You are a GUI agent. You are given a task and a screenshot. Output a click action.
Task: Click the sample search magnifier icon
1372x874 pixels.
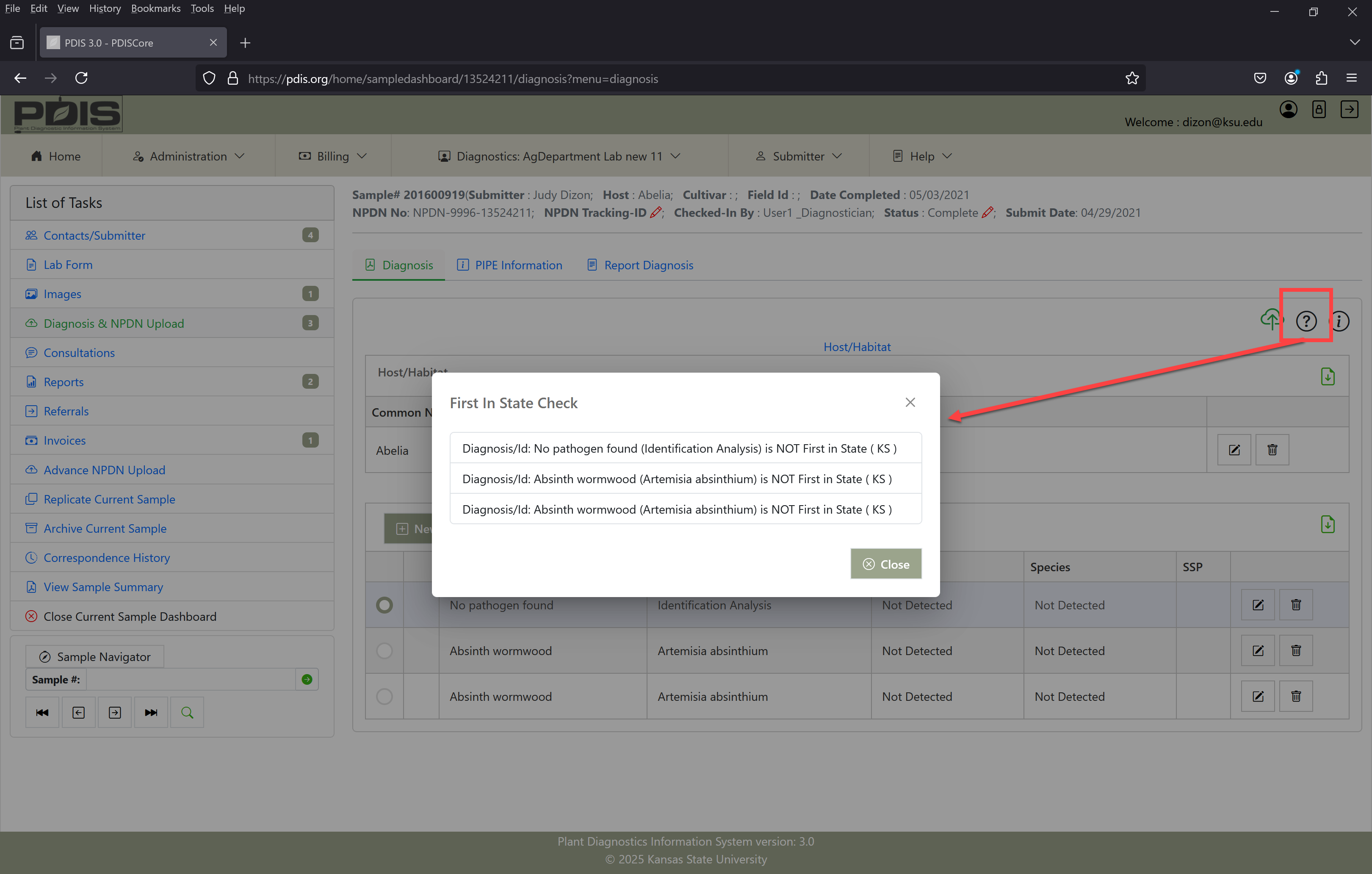(187, 712)
